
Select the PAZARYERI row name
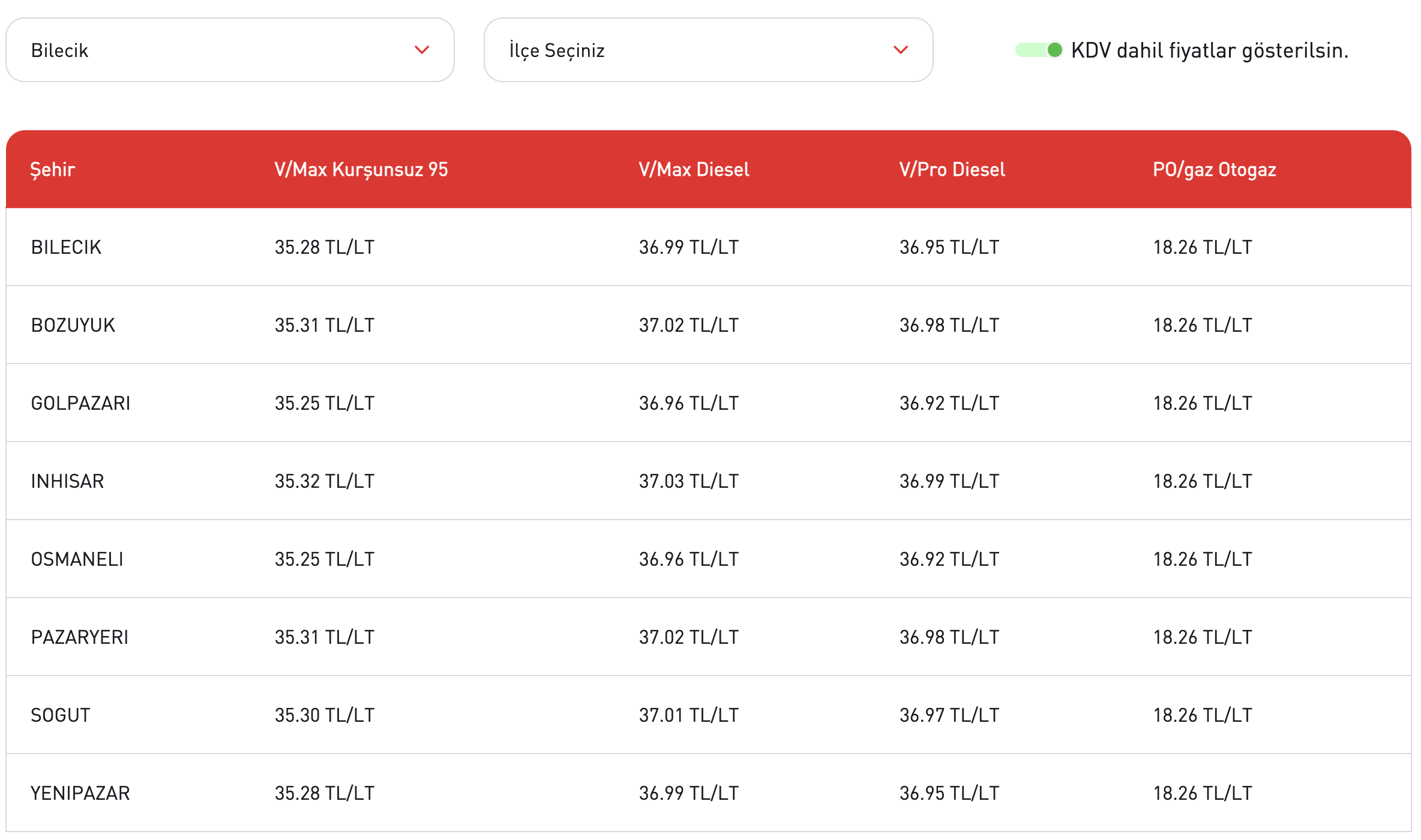[79, 637]
